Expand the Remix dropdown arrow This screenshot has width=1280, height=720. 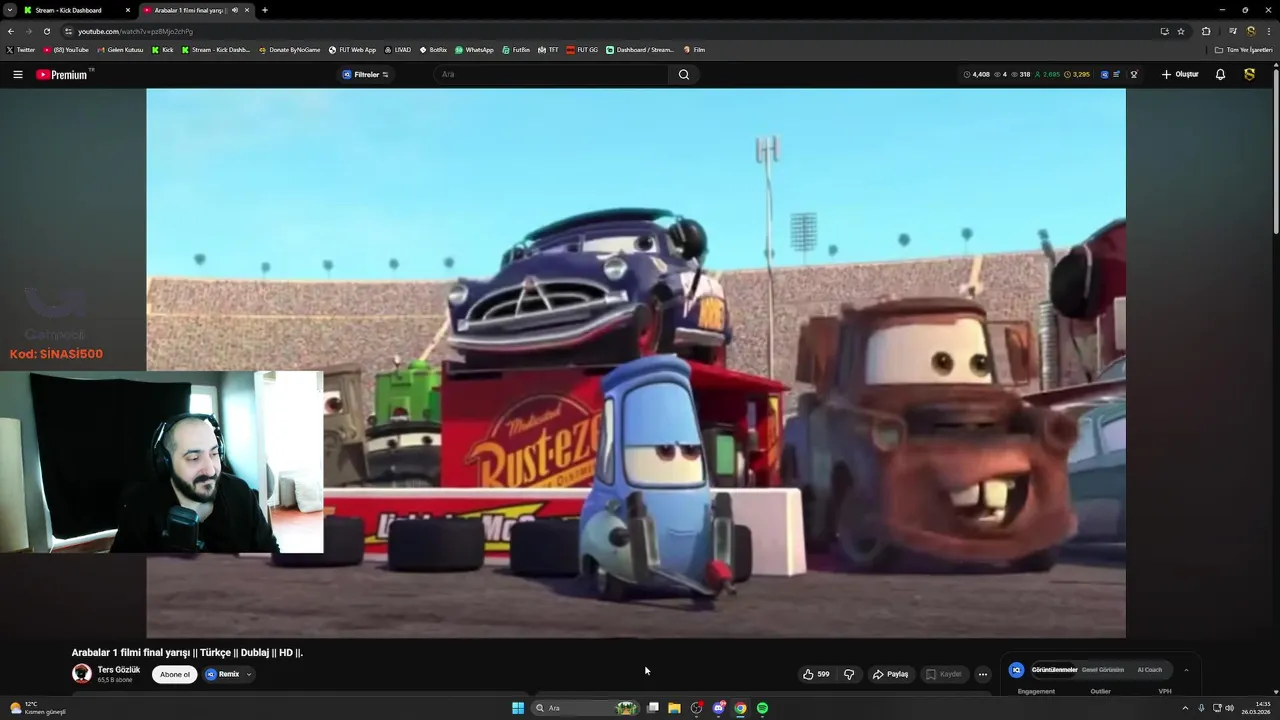[249, 674]
